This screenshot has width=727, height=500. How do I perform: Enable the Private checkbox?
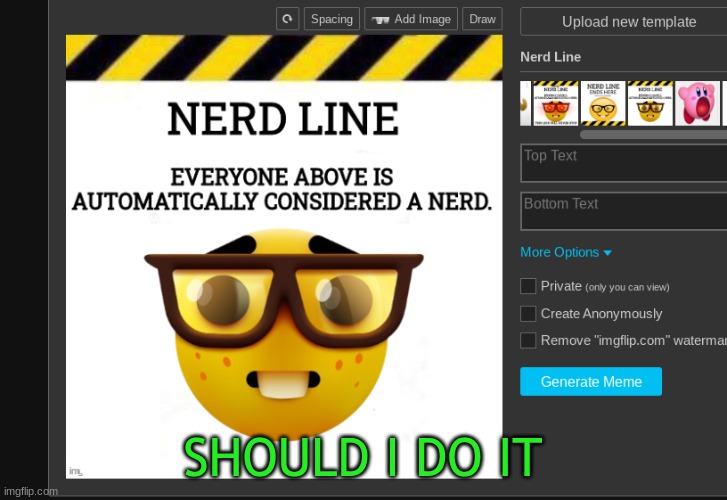click(528, 286)
